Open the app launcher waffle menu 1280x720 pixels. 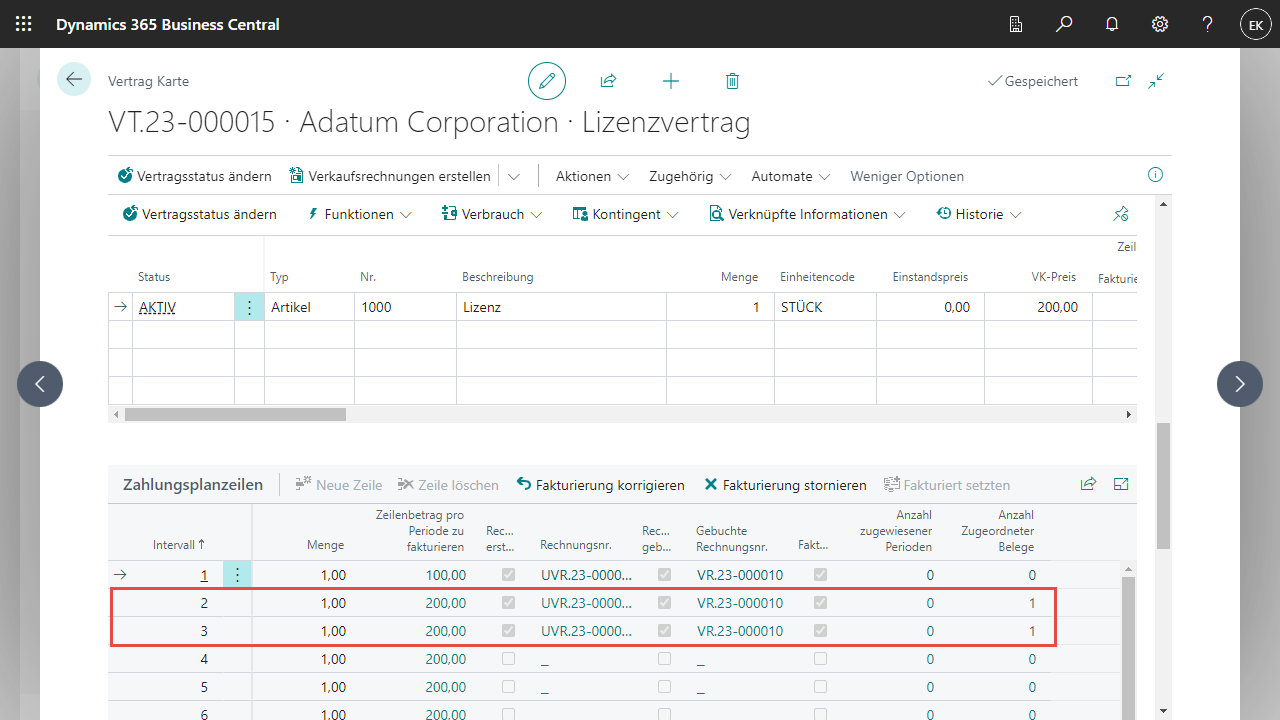(24, 24)
